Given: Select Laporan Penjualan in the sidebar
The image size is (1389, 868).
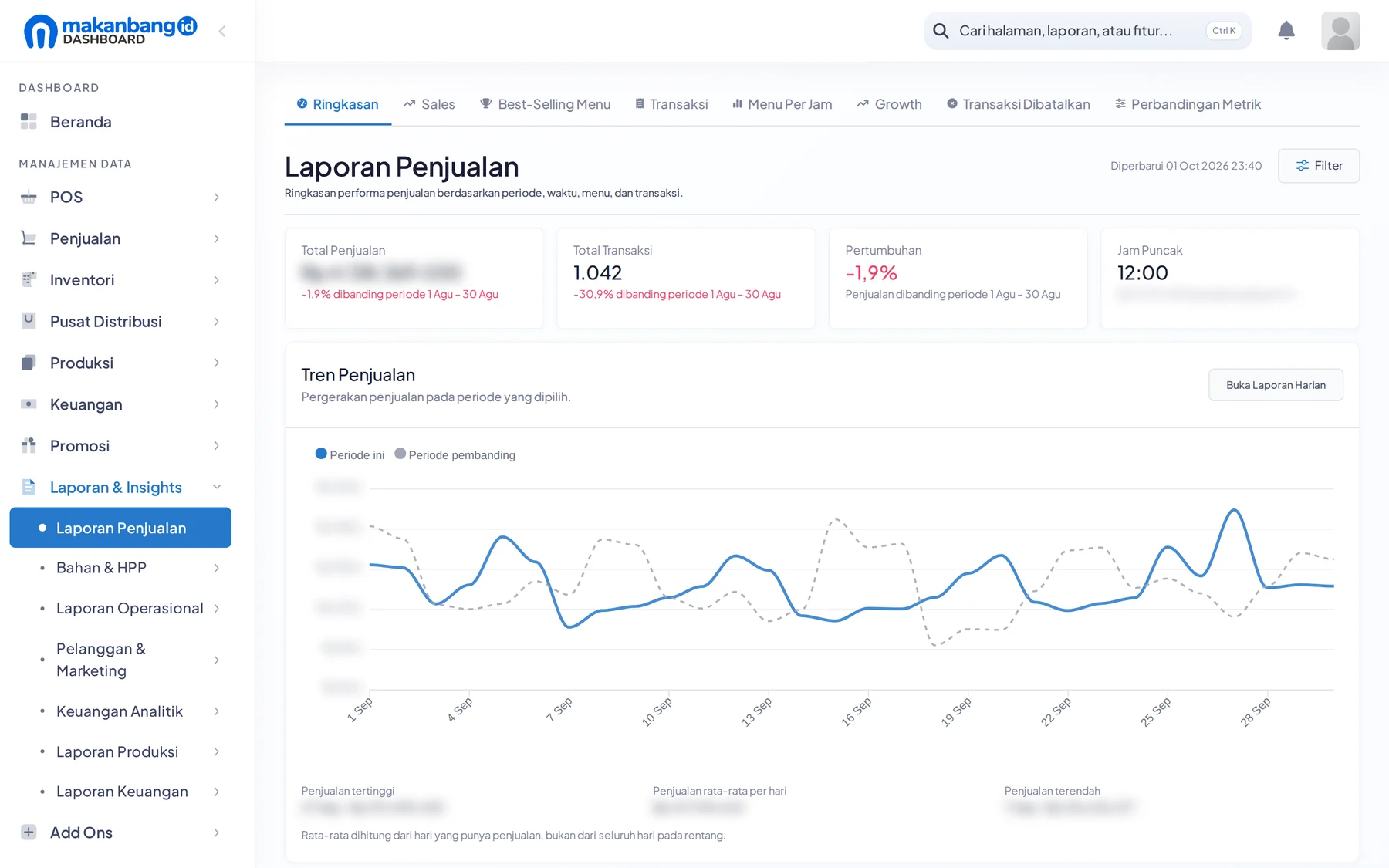Looking at the screenshot, I should (120, 528).
